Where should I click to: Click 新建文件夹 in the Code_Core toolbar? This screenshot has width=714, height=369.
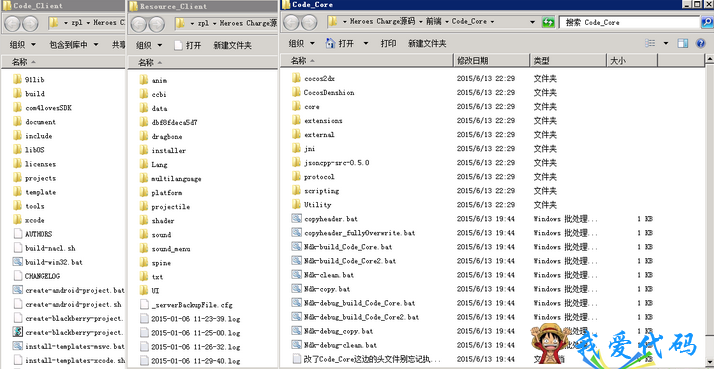click(427, 43)
